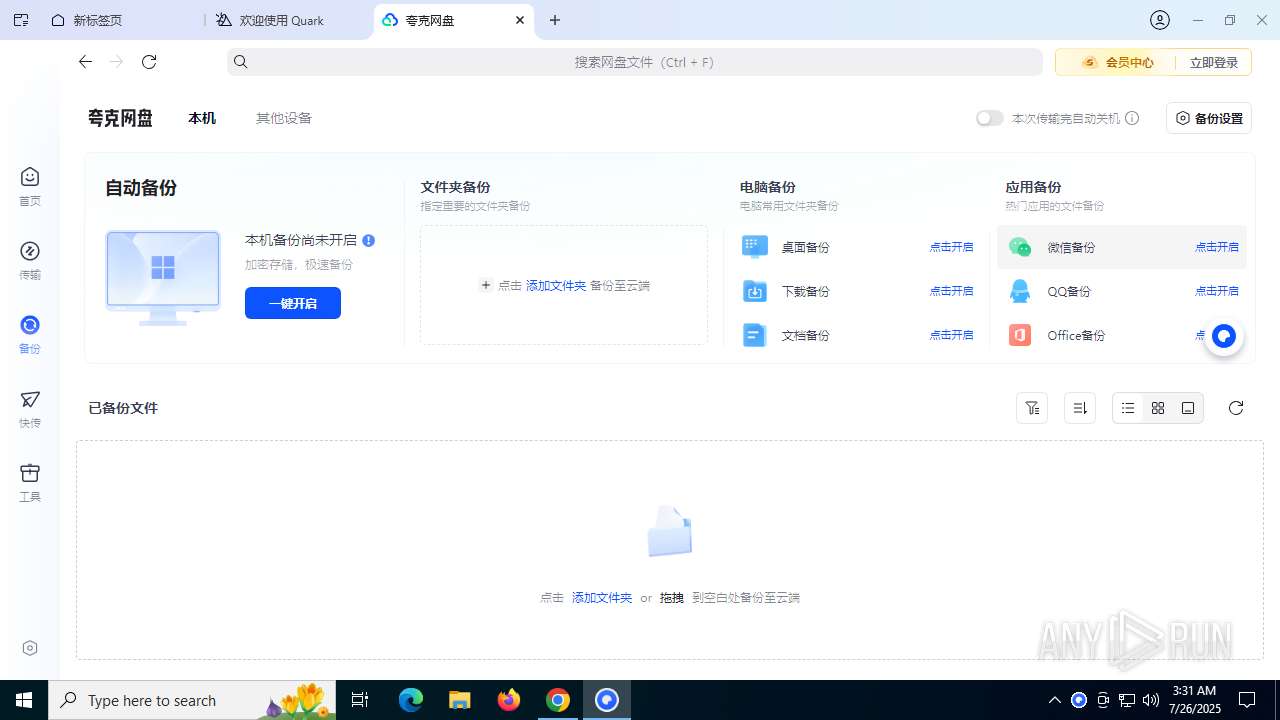Click the 桌面备份 desktop icon
Image resolution: width=1280 pixels, height=720 pixels.
755,247
